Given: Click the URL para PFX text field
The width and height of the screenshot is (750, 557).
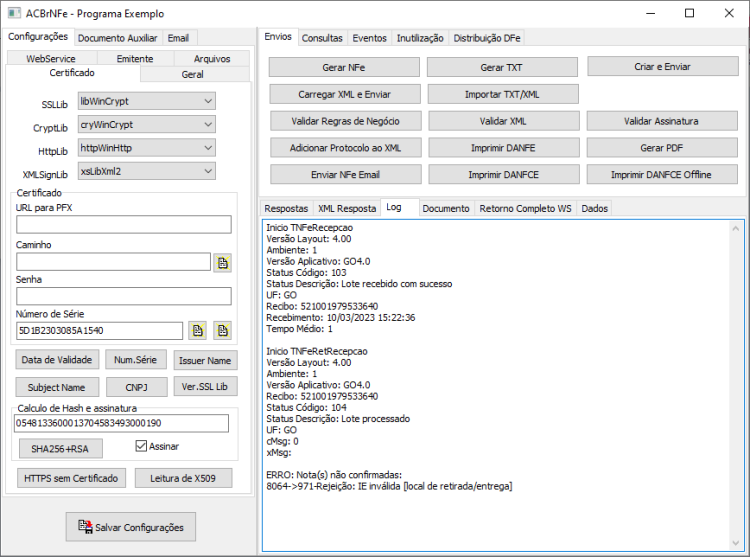Looking at the screenshot, I should [x=124, y=224].
